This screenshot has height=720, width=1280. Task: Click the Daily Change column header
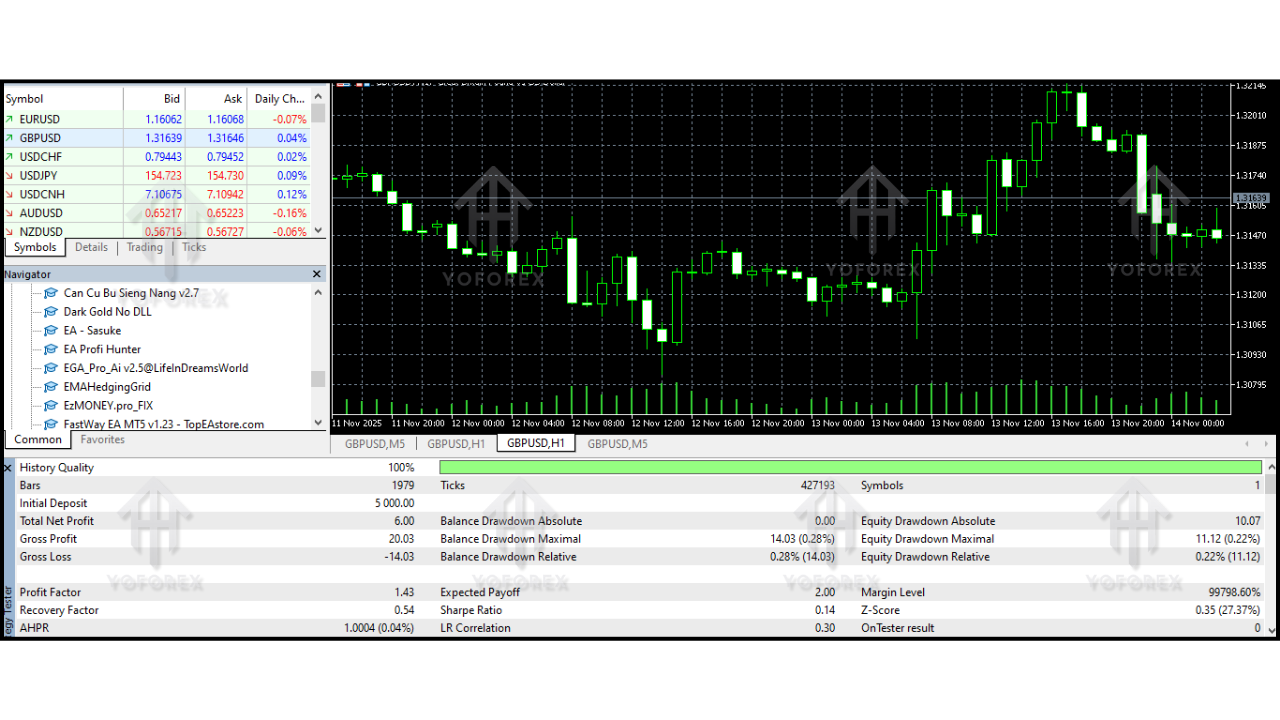pyautogui.click(x=279, y=99)
